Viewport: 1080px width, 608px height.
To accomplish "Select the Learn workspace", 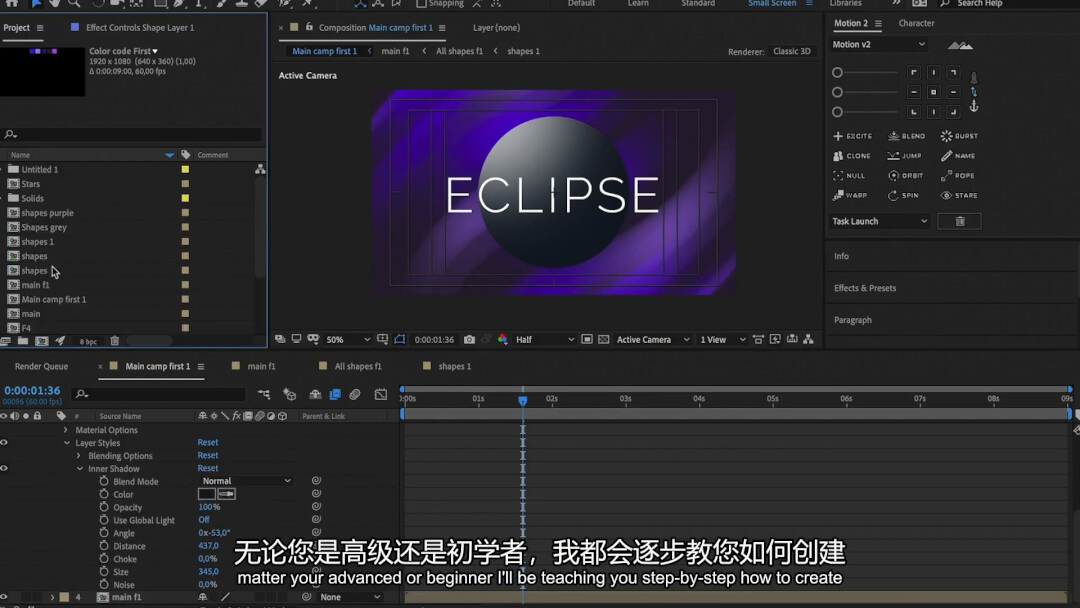I will [638, 3].
